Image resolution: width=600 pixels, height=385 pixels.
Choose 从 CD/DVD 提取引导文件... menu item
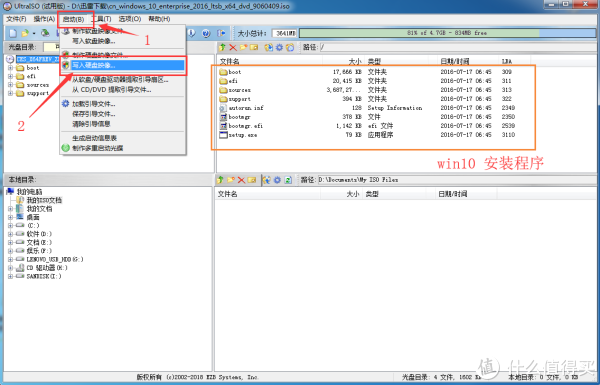point(123,90)
